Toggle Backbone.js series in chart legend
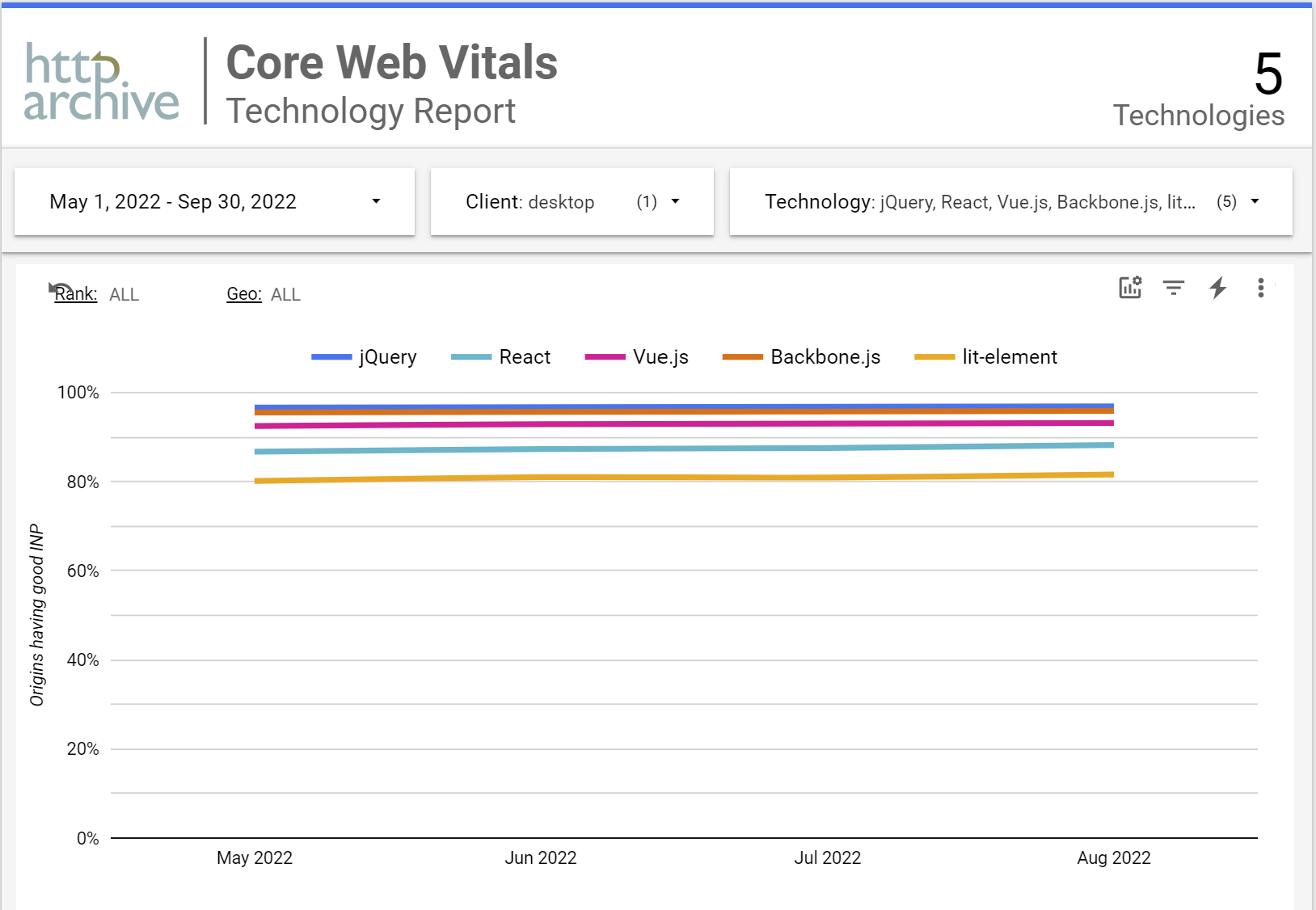The width and height of the screenshot is (1316, 910). click(825, 357)
